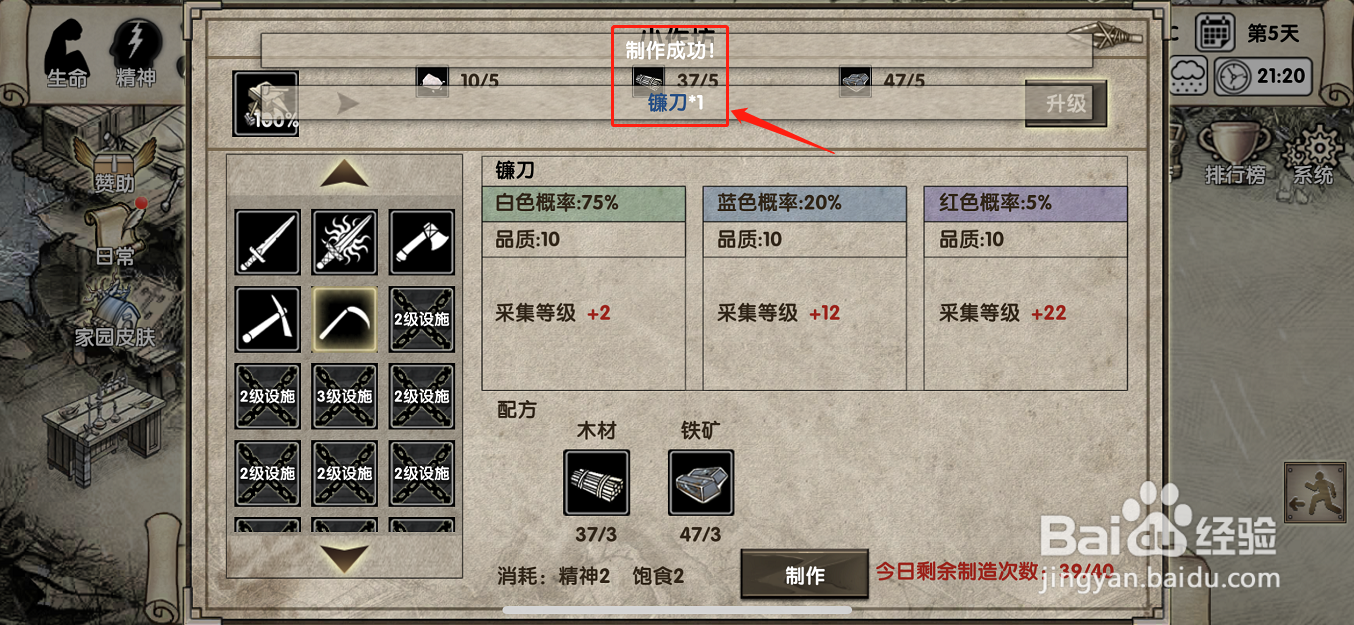Tap the 木材 wood material icon
The width and height of the screenshot is (1354, 625).
coord(597,482)
